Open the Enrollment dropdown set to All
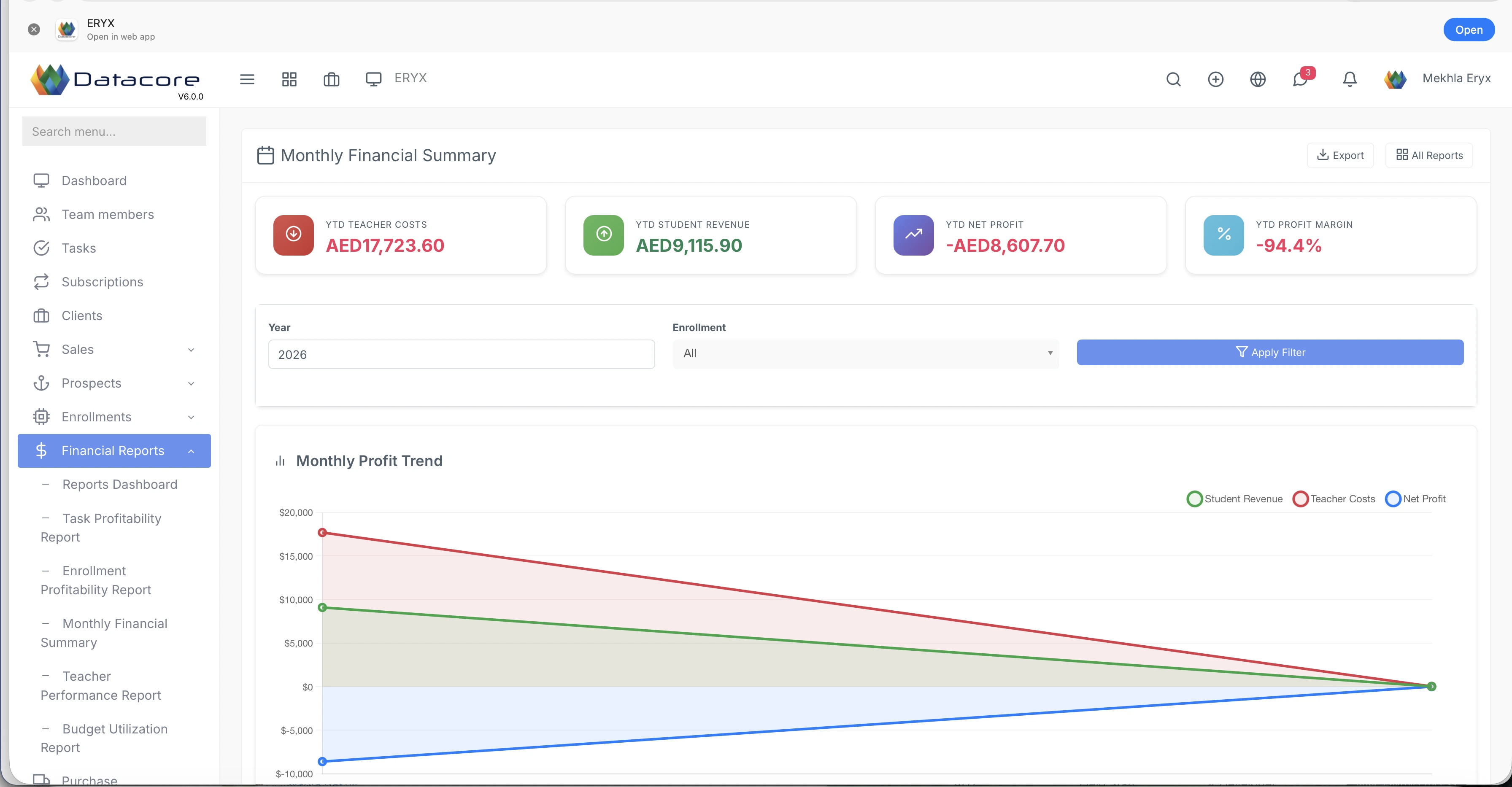The image size is (1512, 787). pyautogui.click(x=866, y=354)
